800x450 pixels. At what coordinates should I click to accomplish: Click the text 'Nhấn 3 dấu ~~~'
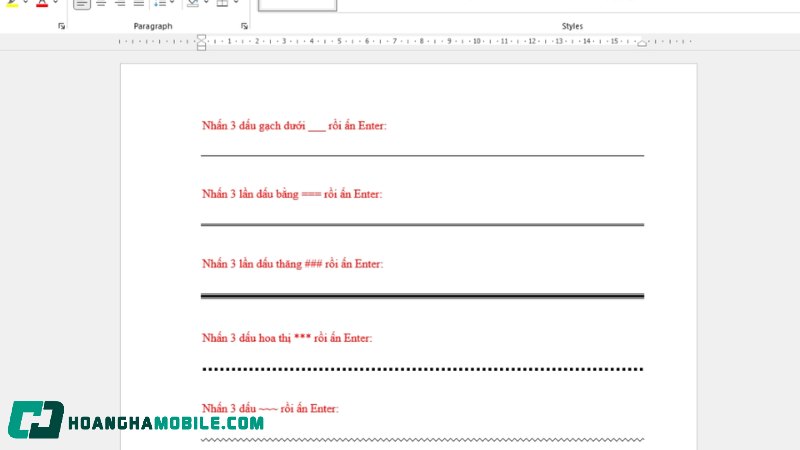pos(239,408)
